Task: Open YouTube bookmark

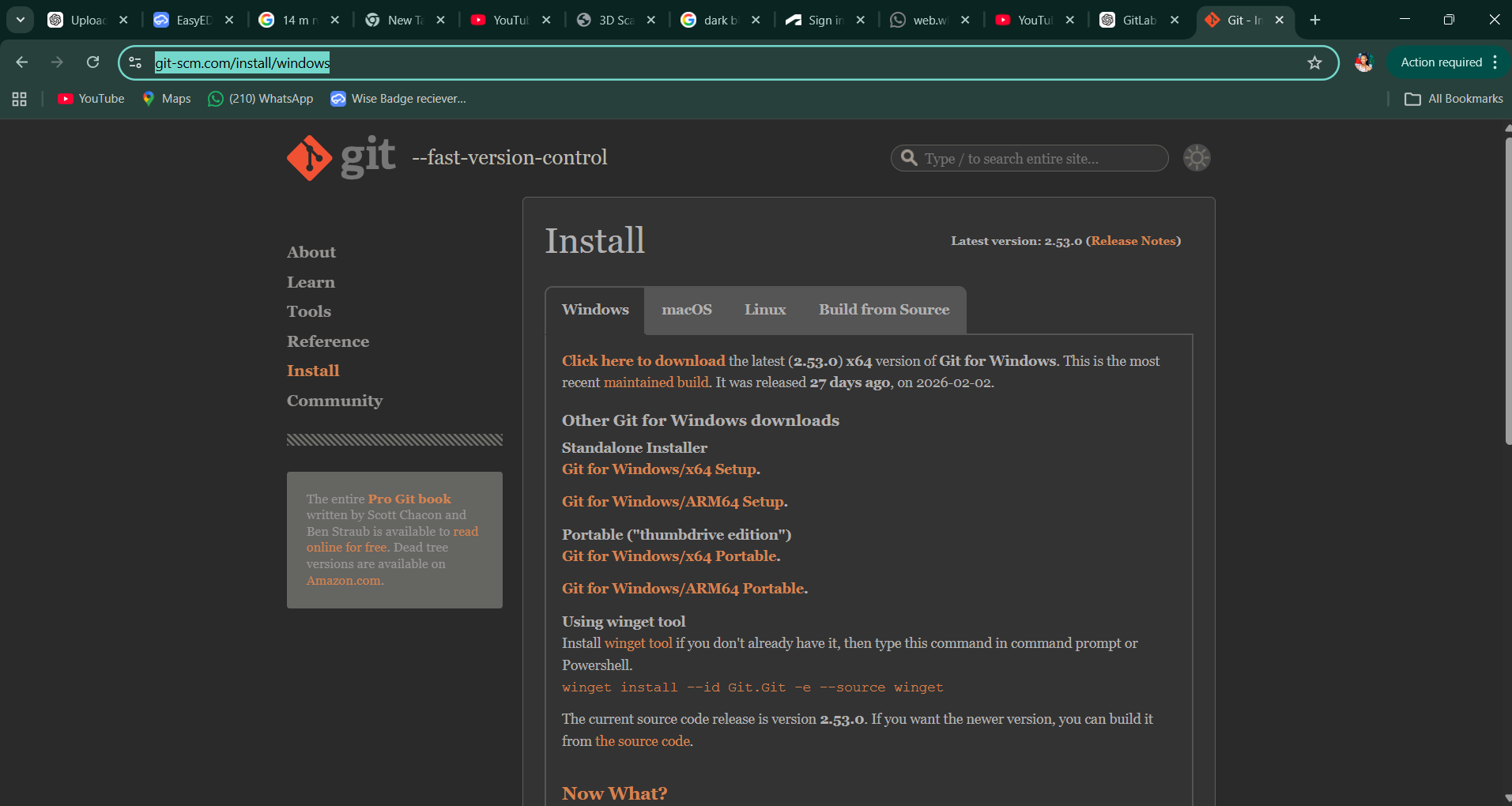Action: click(92, 99)
